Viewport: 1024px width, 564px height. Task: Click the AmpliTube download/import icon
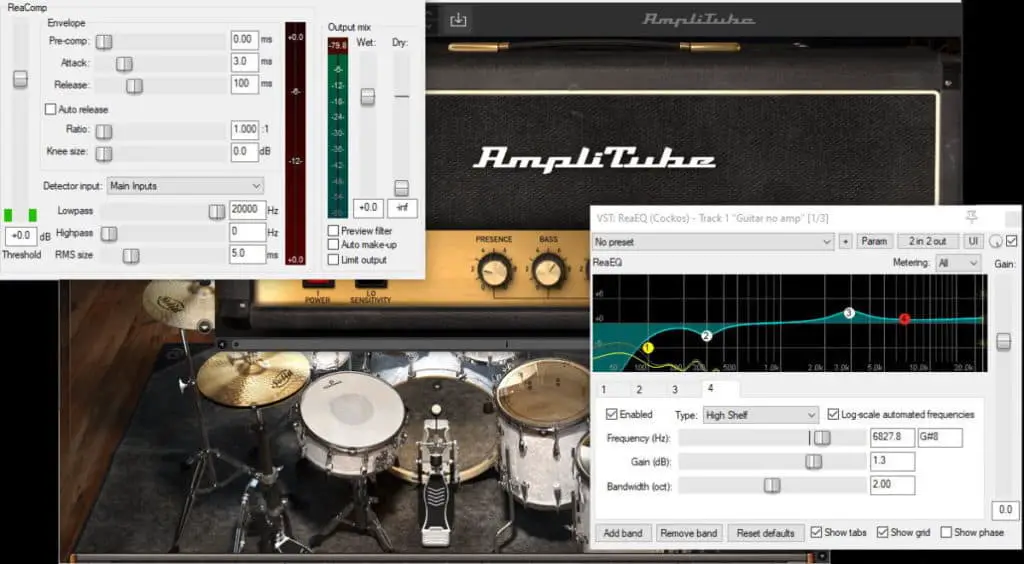tap(458, 20)
